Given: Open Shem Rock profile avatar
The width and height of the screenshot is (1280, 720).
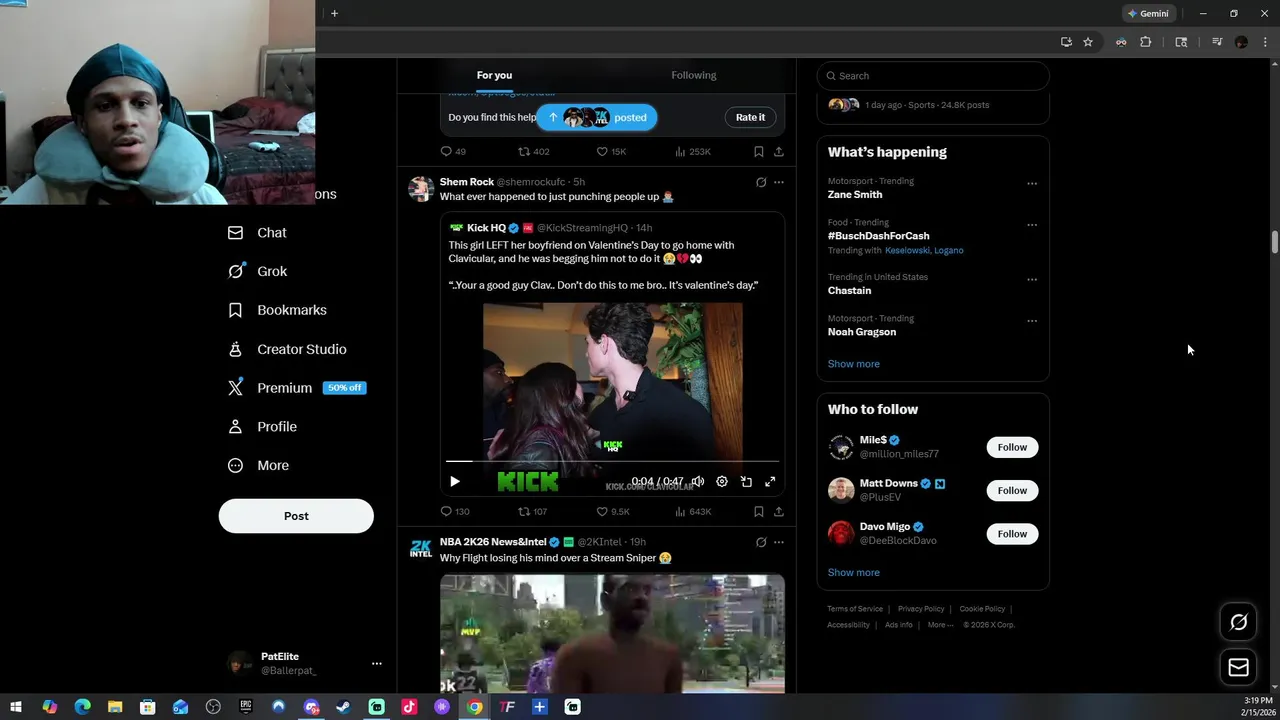Looking at the screenshot, I should [x=421, y=189].
